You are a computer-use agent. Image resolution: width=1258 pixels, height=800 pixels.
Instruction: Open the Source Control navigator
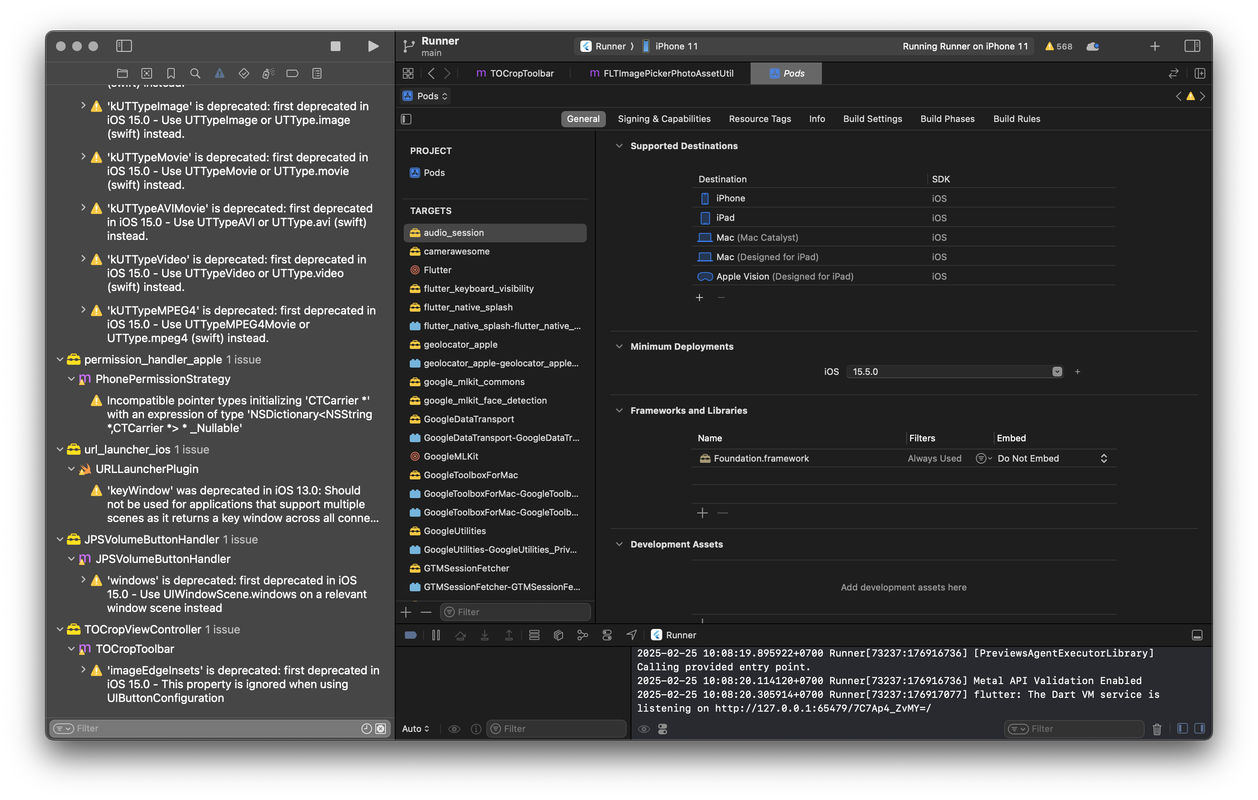click(147, 74)
